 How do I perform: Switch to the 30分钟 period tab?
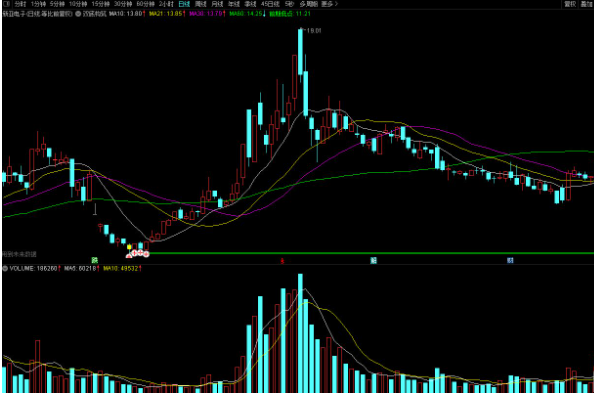[123, 4]
